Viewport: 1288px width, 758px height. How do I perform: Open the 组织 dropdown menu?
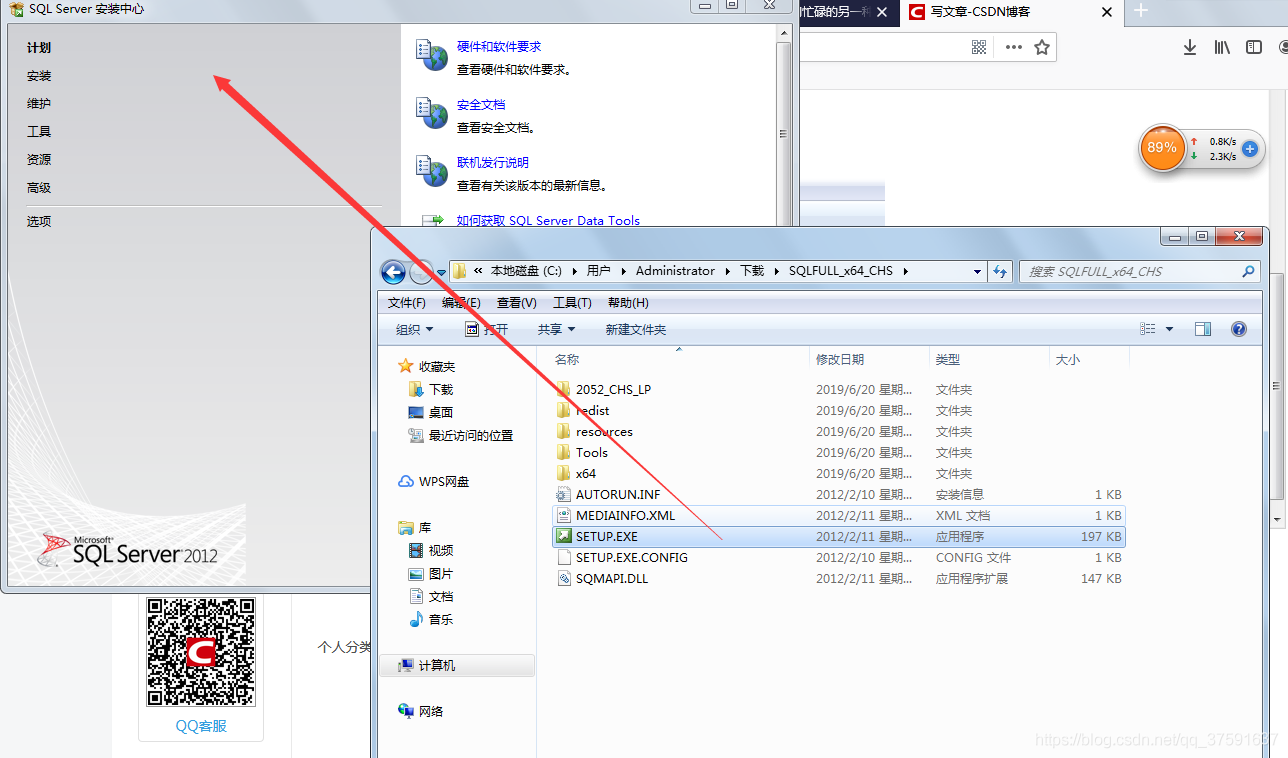(x=412, y=328)
